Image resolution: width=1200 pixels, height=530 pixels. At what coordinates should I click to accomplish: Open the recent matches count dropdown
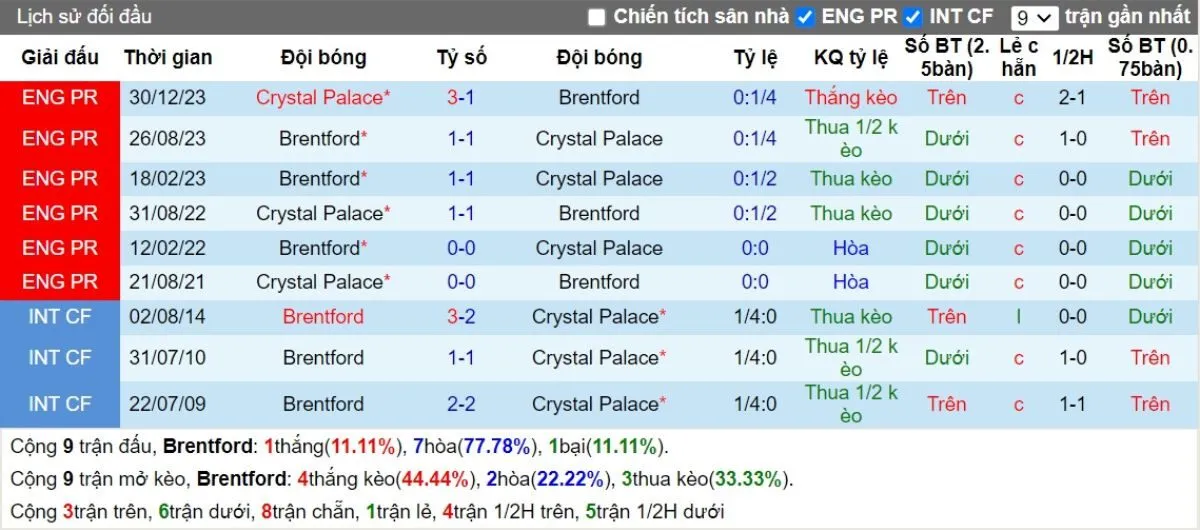pyautogui.click(x=1034, y=17)
